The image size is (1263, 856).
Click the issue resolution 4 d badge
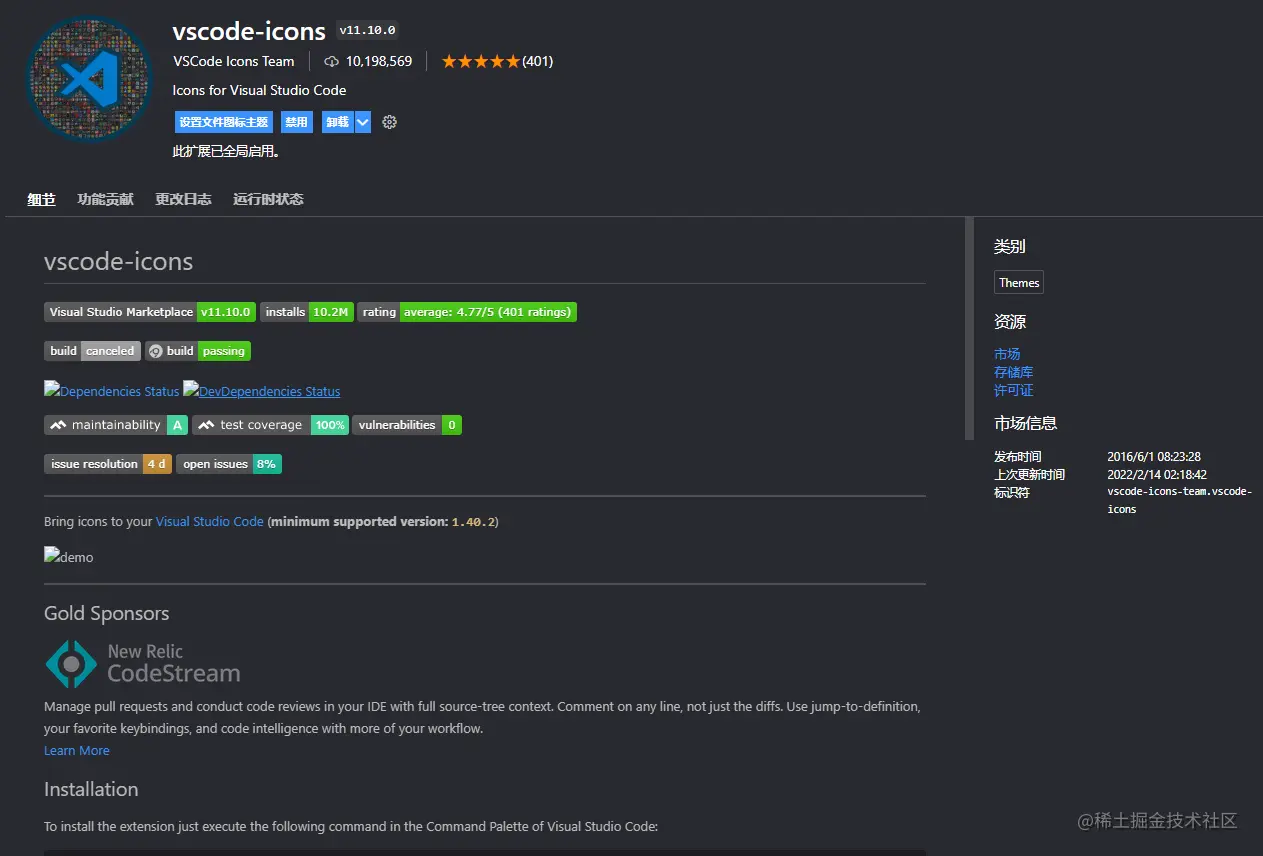[108, 464]
